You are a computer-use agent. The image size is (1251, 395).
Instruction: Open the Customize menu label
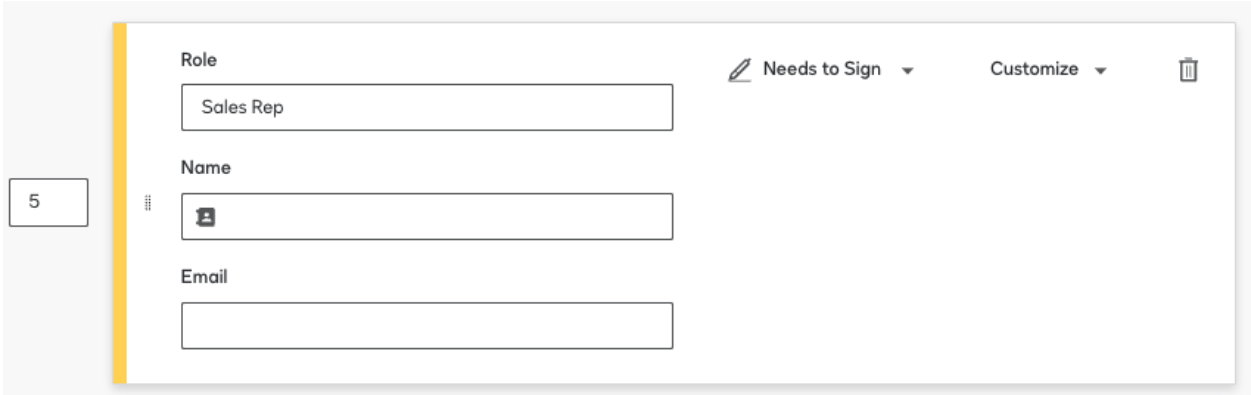(x=1034, y=69)
